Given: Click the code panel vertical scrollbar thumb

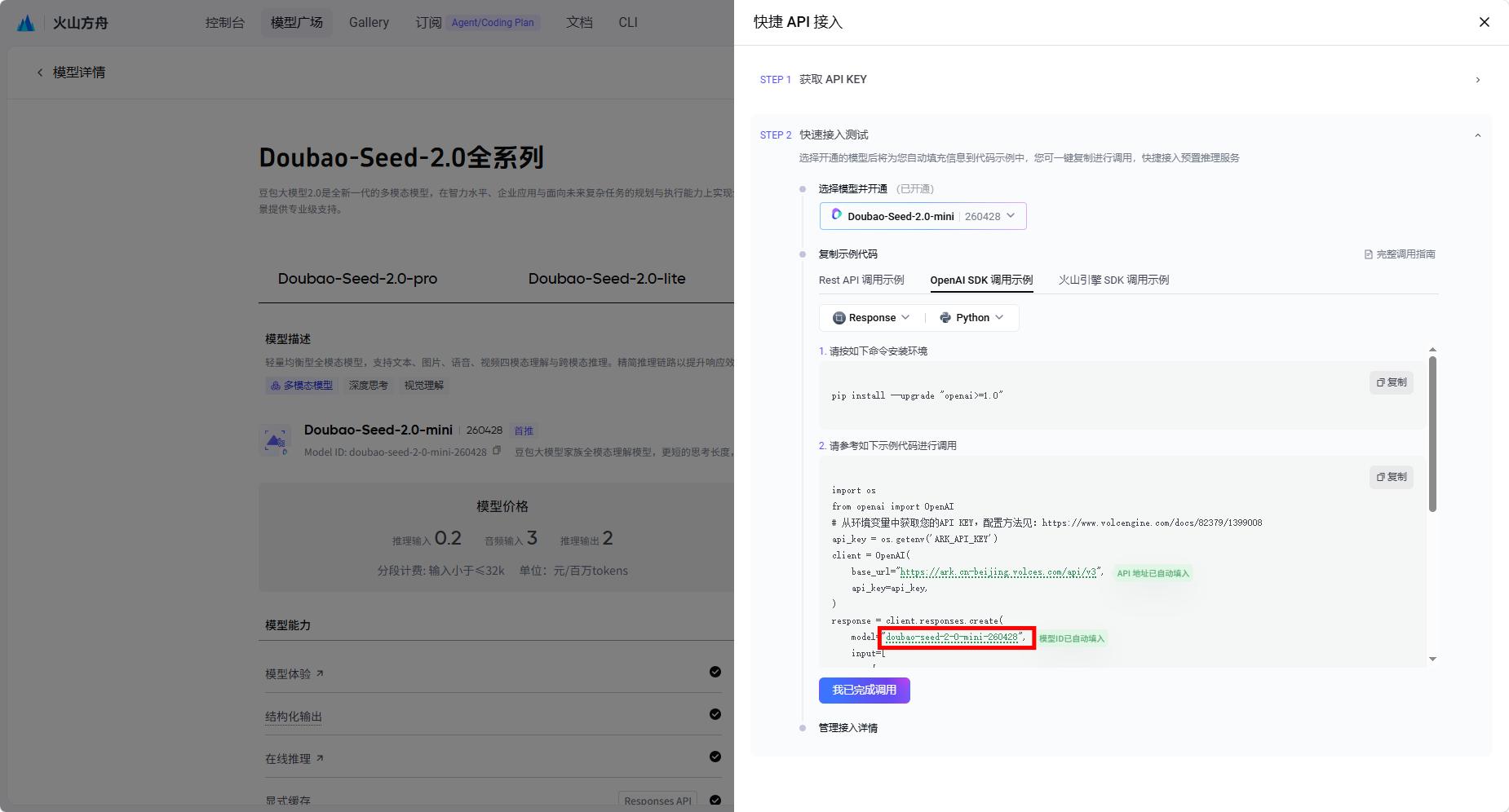Looking at the screenshot, I should (1432, 435).
